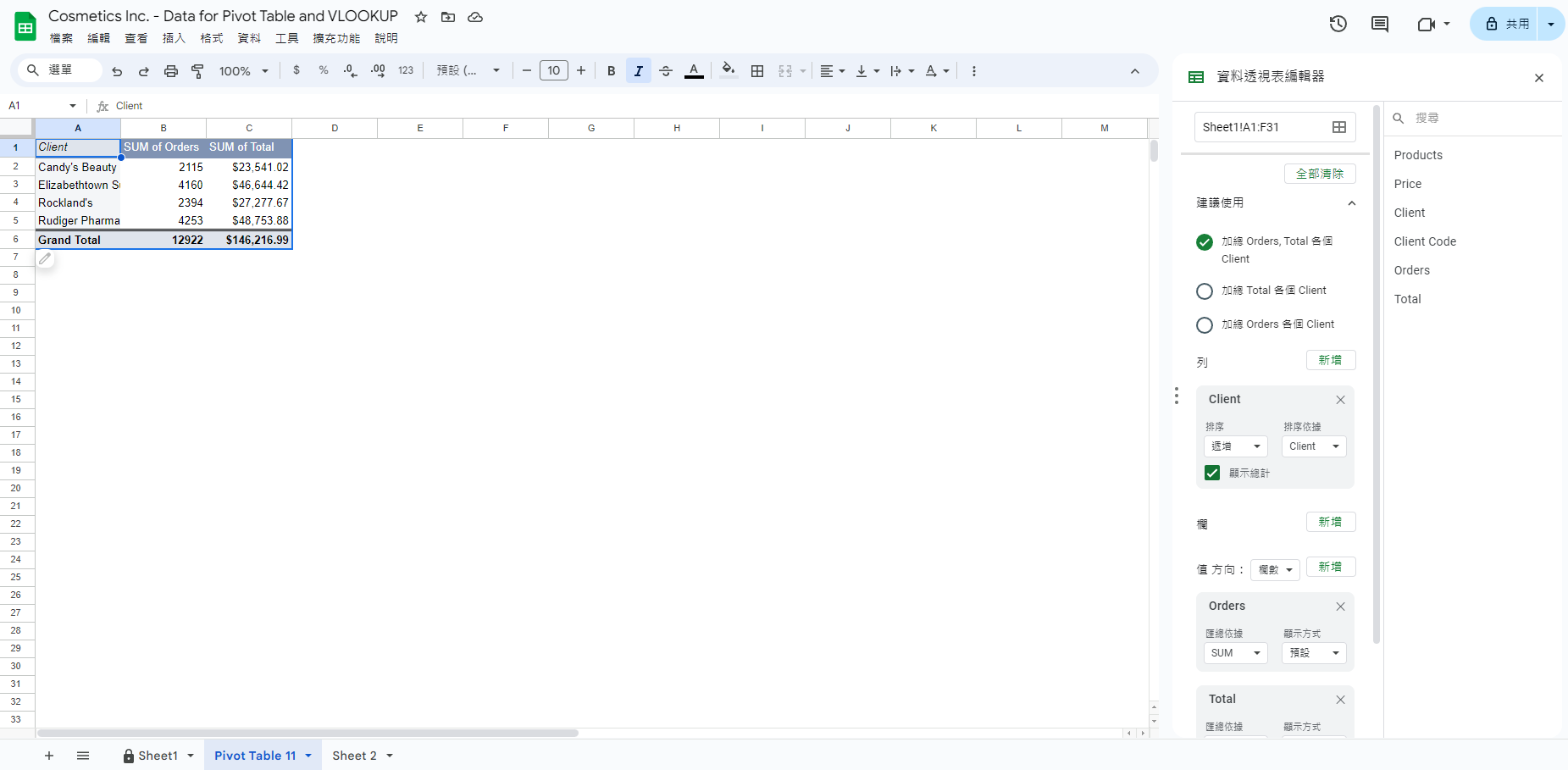Viewport: 1568px width, 770px height.
Task: Open text color picker
Action: [x=694, y=71]
